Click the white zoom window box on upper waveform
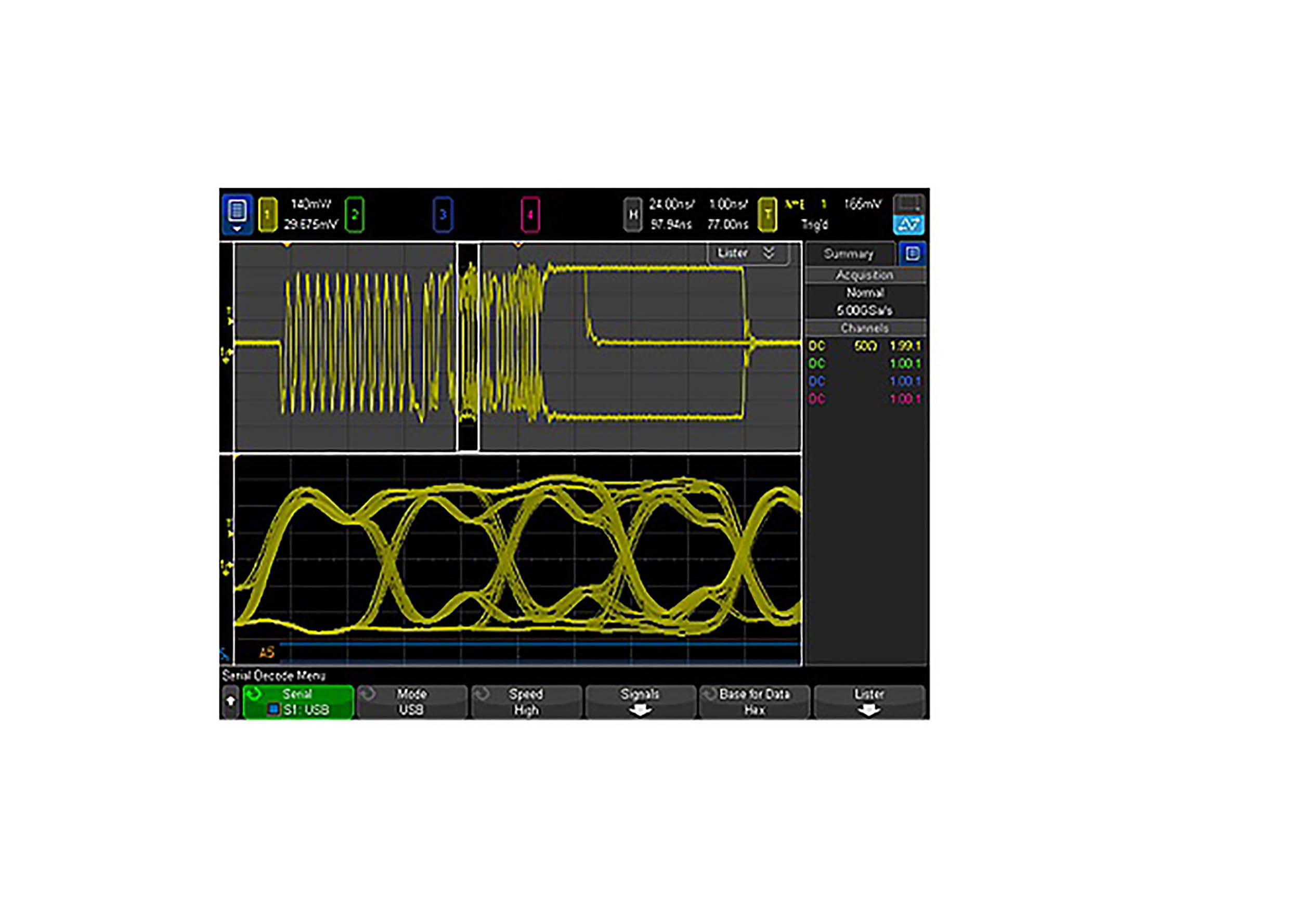The image size is (1300, 924). tap(467, 347)
